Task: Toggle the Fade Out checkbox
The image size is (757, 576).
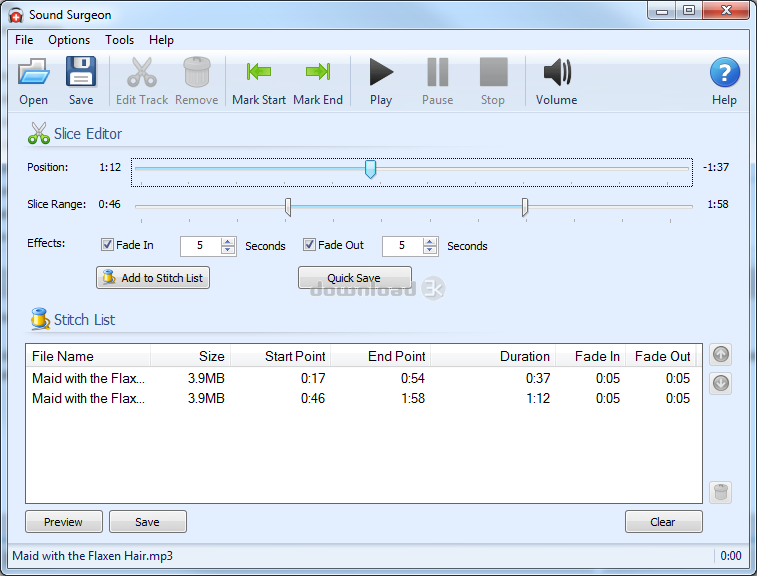Action: 309,245
